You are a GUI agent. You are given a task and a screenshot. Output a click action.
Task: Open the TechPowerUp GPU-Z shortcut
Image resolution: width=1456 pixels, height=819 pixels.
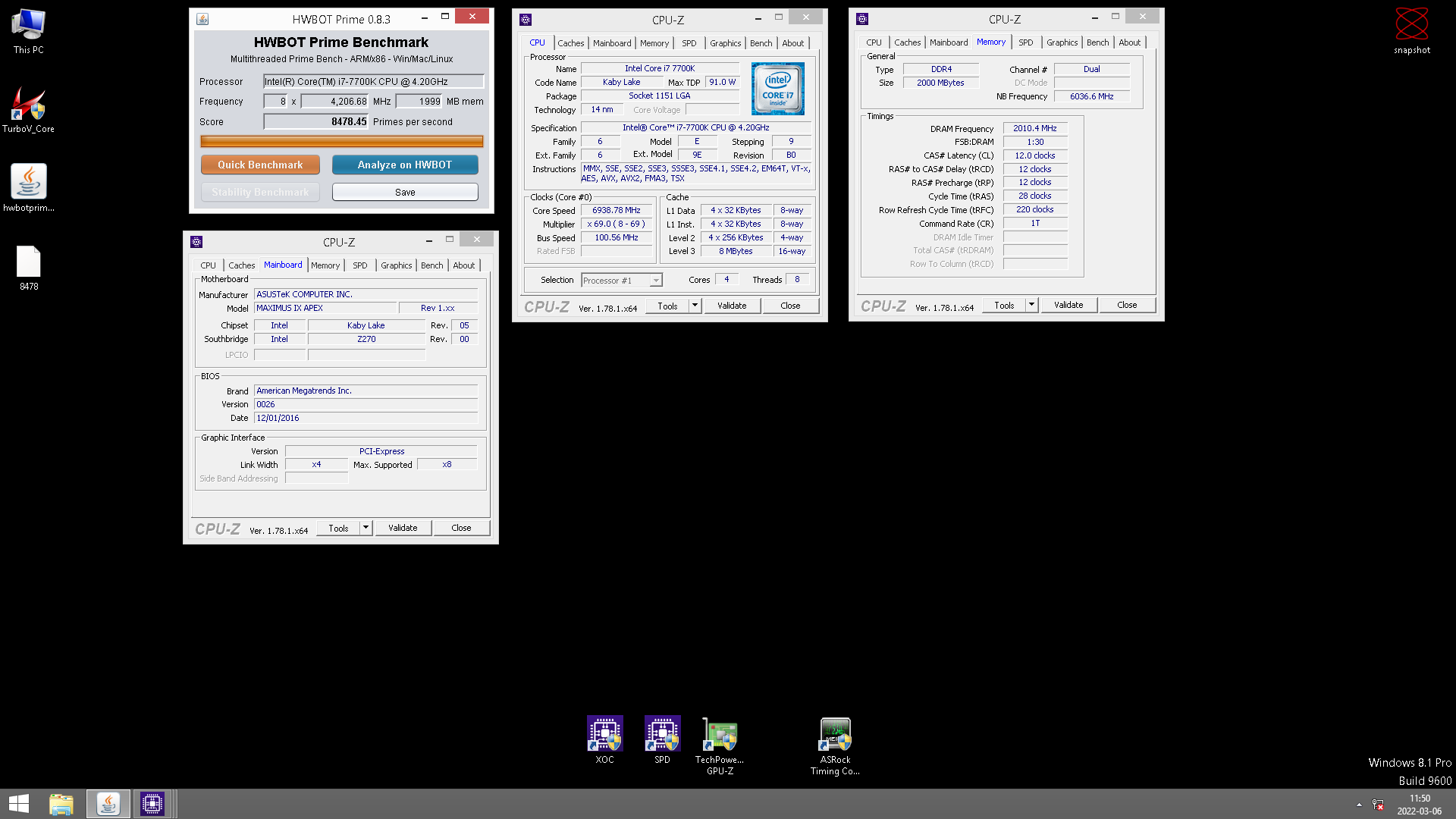coord(720,746)
